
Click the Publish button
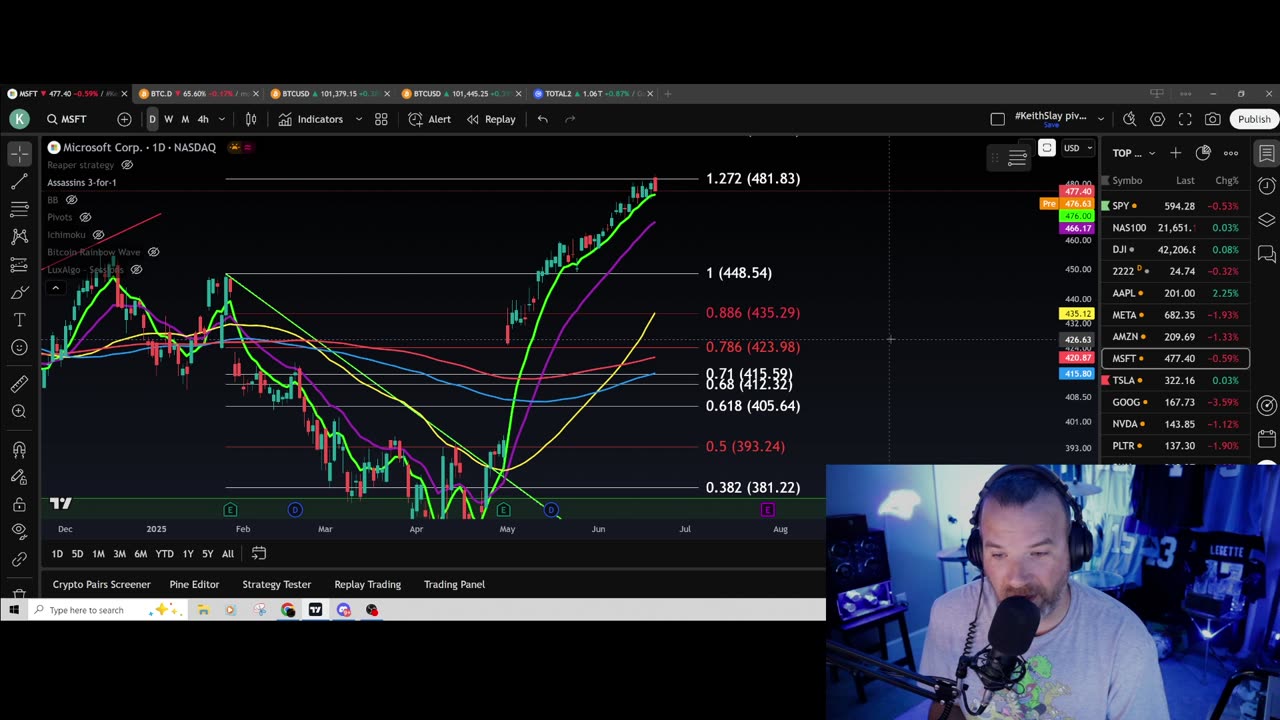coord(1254,119)
